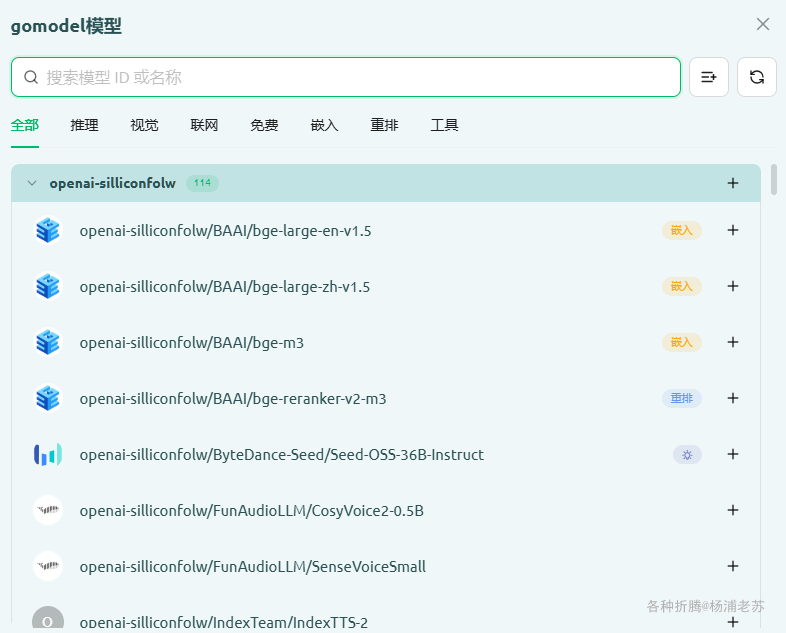Add Seed-OSS-36B-Instruct model with plus

coord(733,454)
